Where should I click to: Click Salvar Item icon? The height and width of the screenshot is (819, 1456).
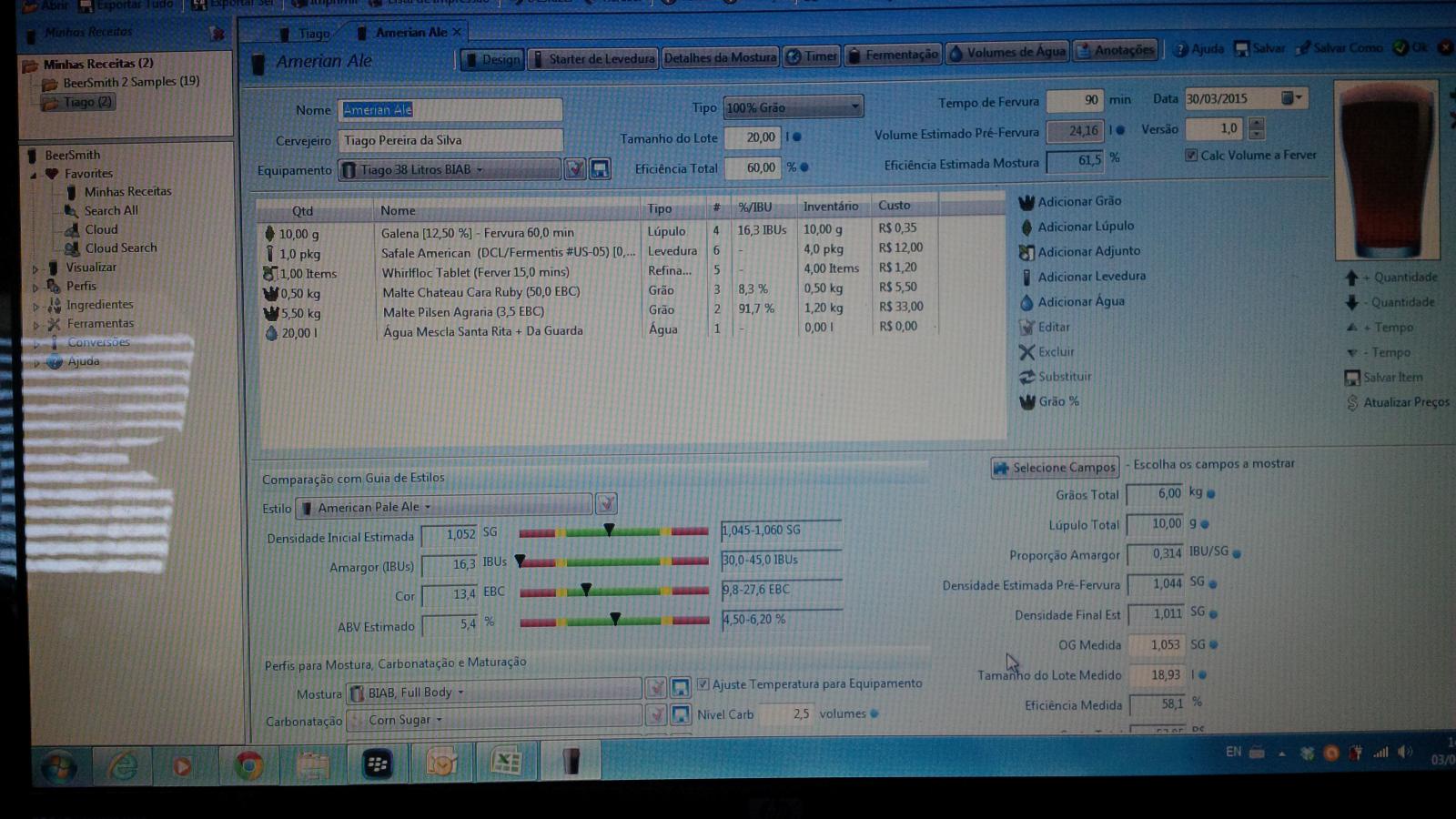tap(1352, 377)
